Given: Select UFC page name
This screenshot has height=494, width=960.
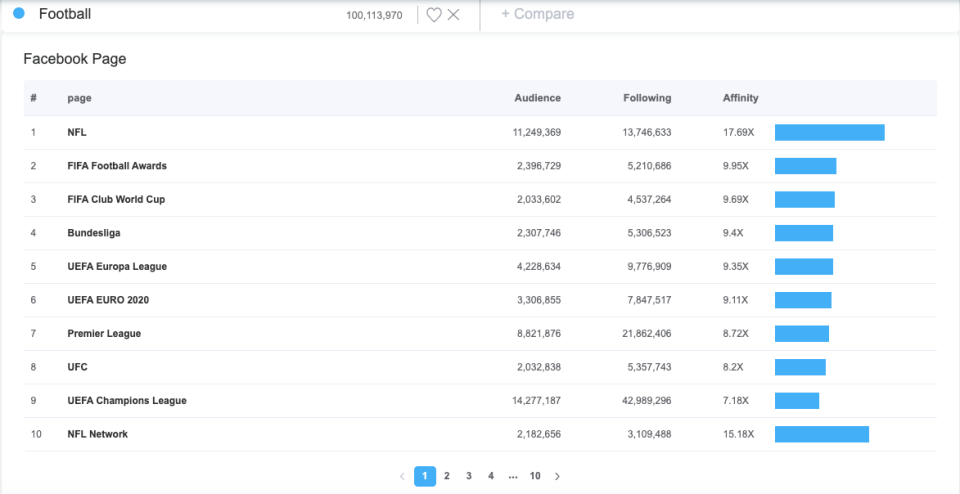Looking at the screenshot, I should 78,367.
